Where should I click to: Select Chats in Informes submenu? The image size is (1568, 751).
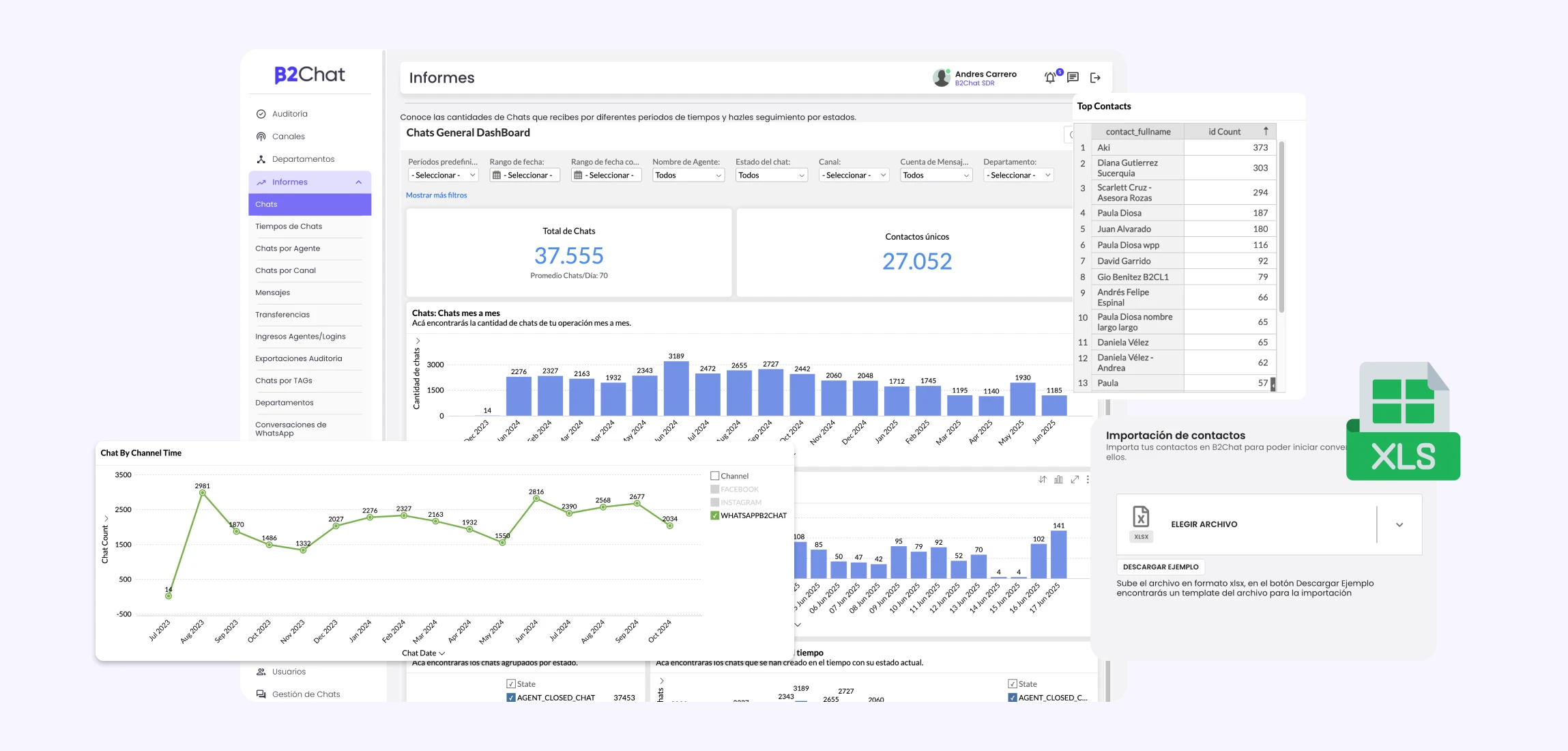pos(310,204)
